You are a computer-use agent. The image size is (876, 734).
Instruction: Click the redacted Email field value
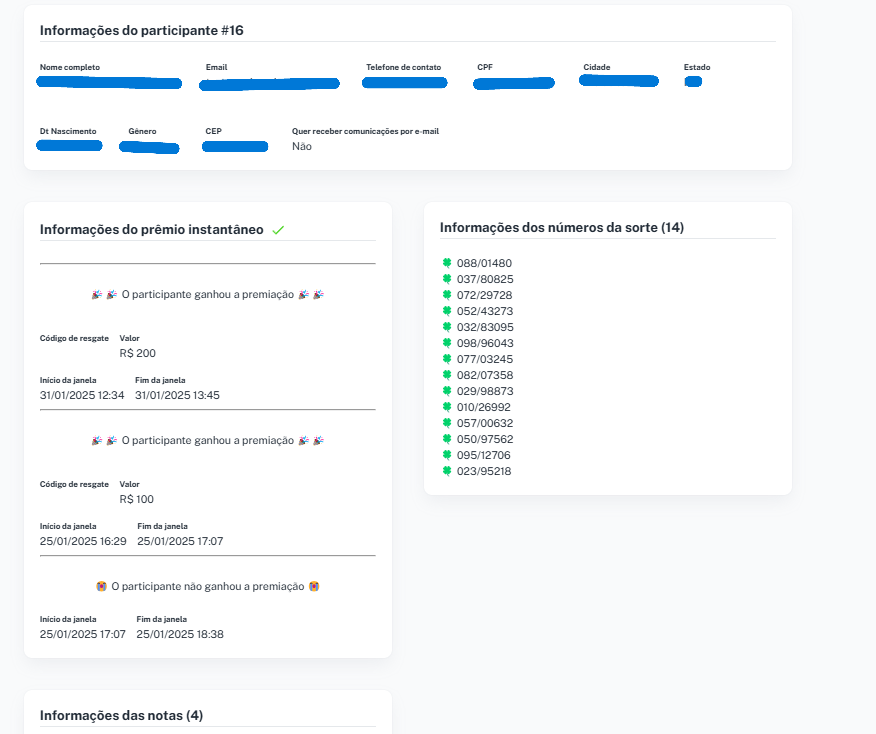point(269,83)
